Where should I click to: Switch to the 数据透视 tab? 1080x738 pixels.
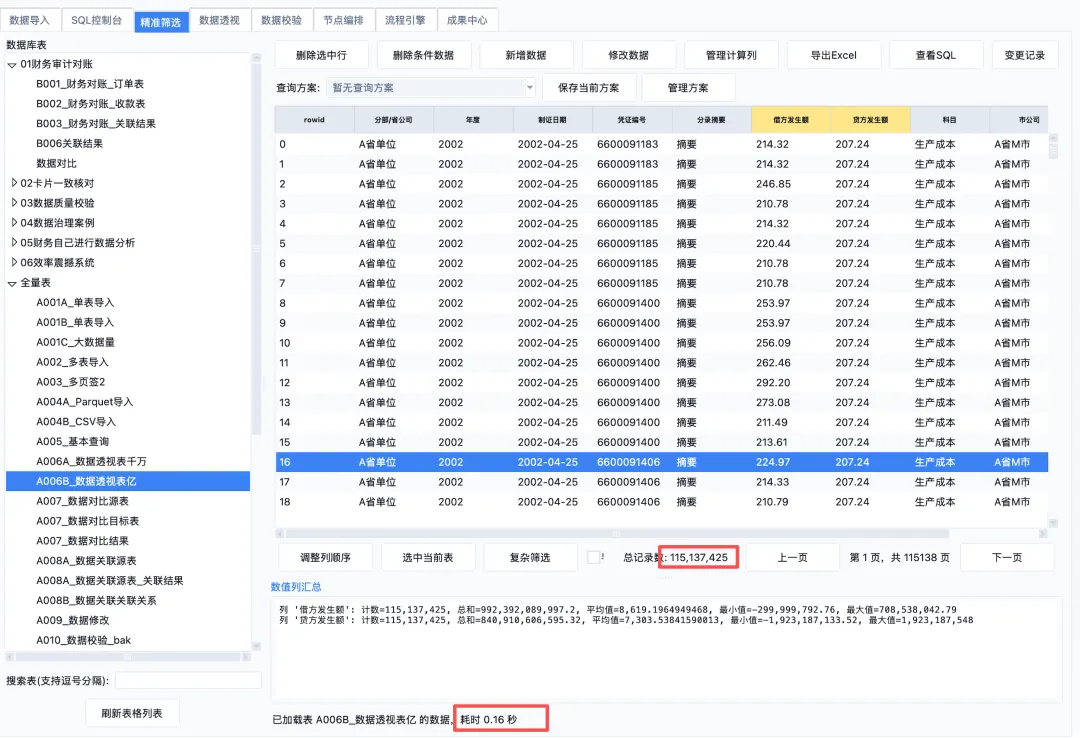[x=219, y=20]
